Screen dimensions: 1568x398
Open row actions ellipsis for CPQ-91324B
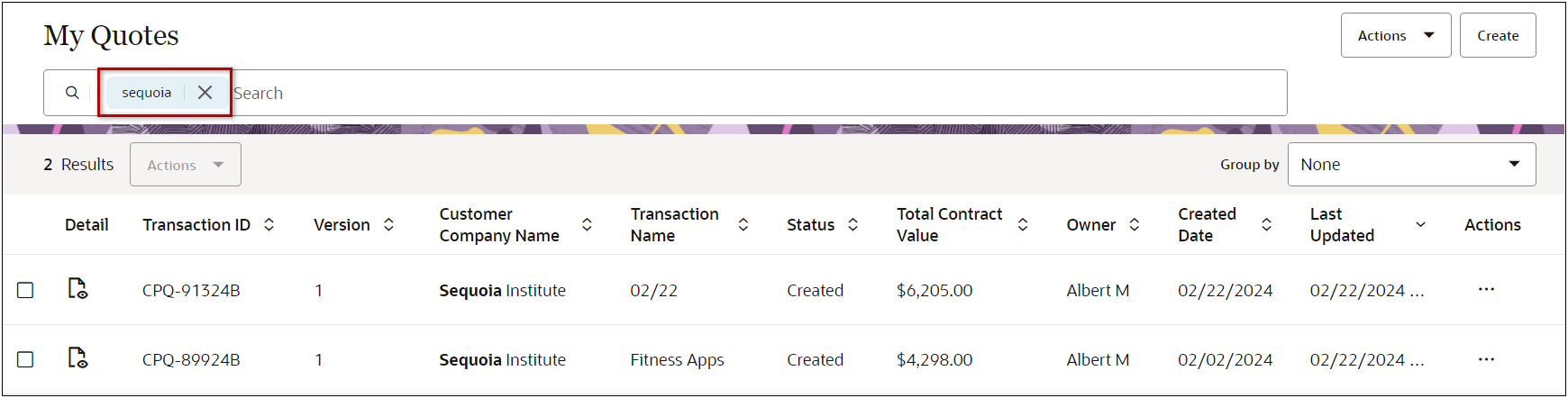pyautogui.click(x=1486, y=289)
